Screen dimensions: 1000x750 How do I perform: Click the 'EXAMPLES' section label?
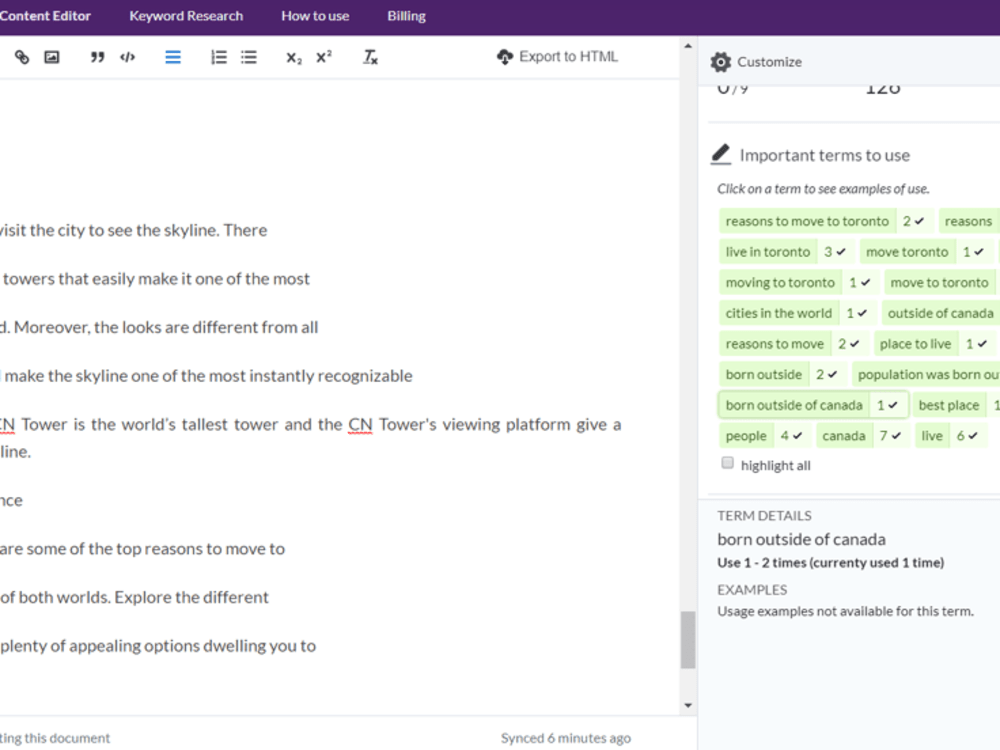click(x=752, y=589)
